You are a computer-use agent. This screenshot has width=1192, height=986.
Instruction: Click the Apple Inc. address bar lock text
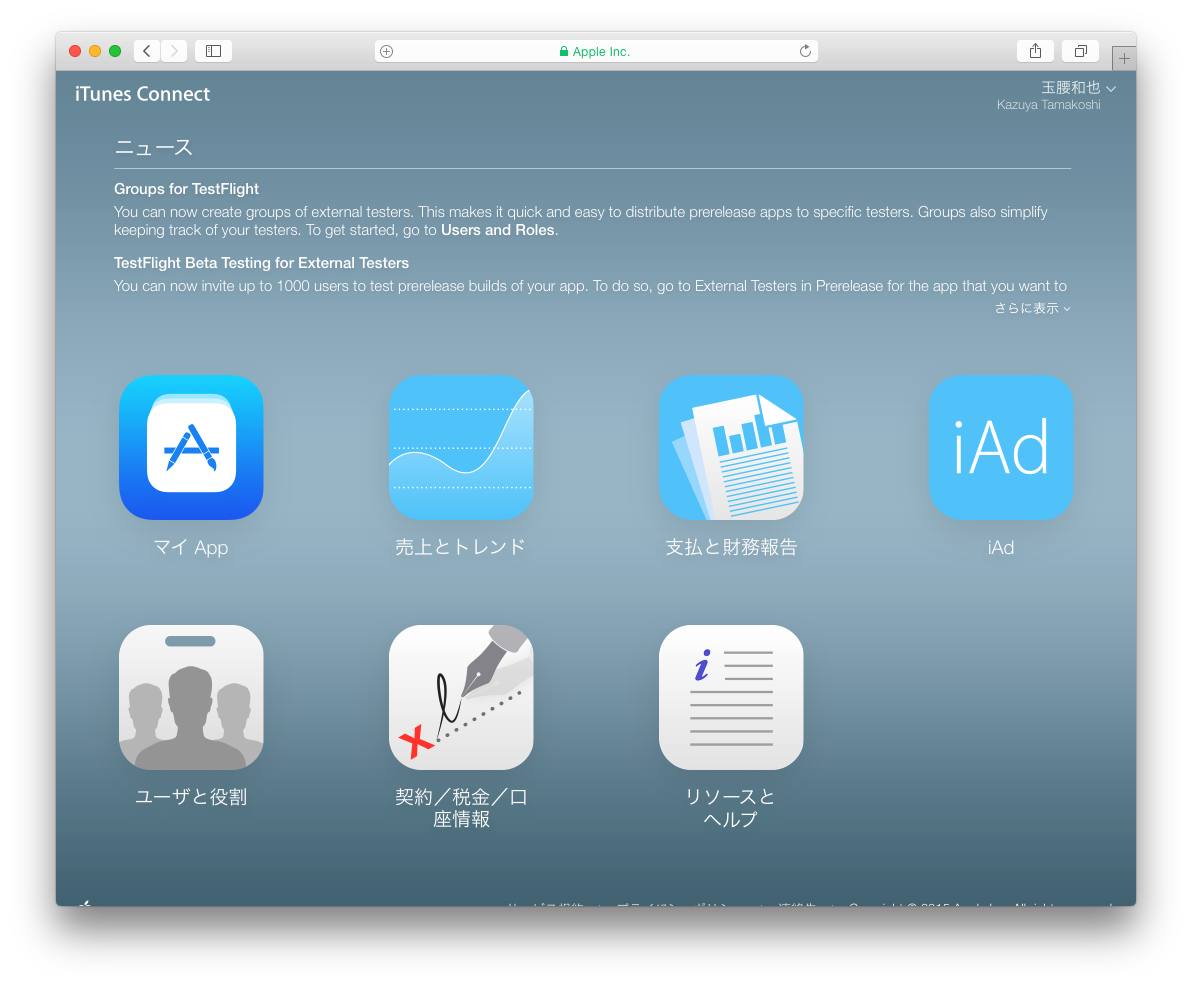coord(597,51)
